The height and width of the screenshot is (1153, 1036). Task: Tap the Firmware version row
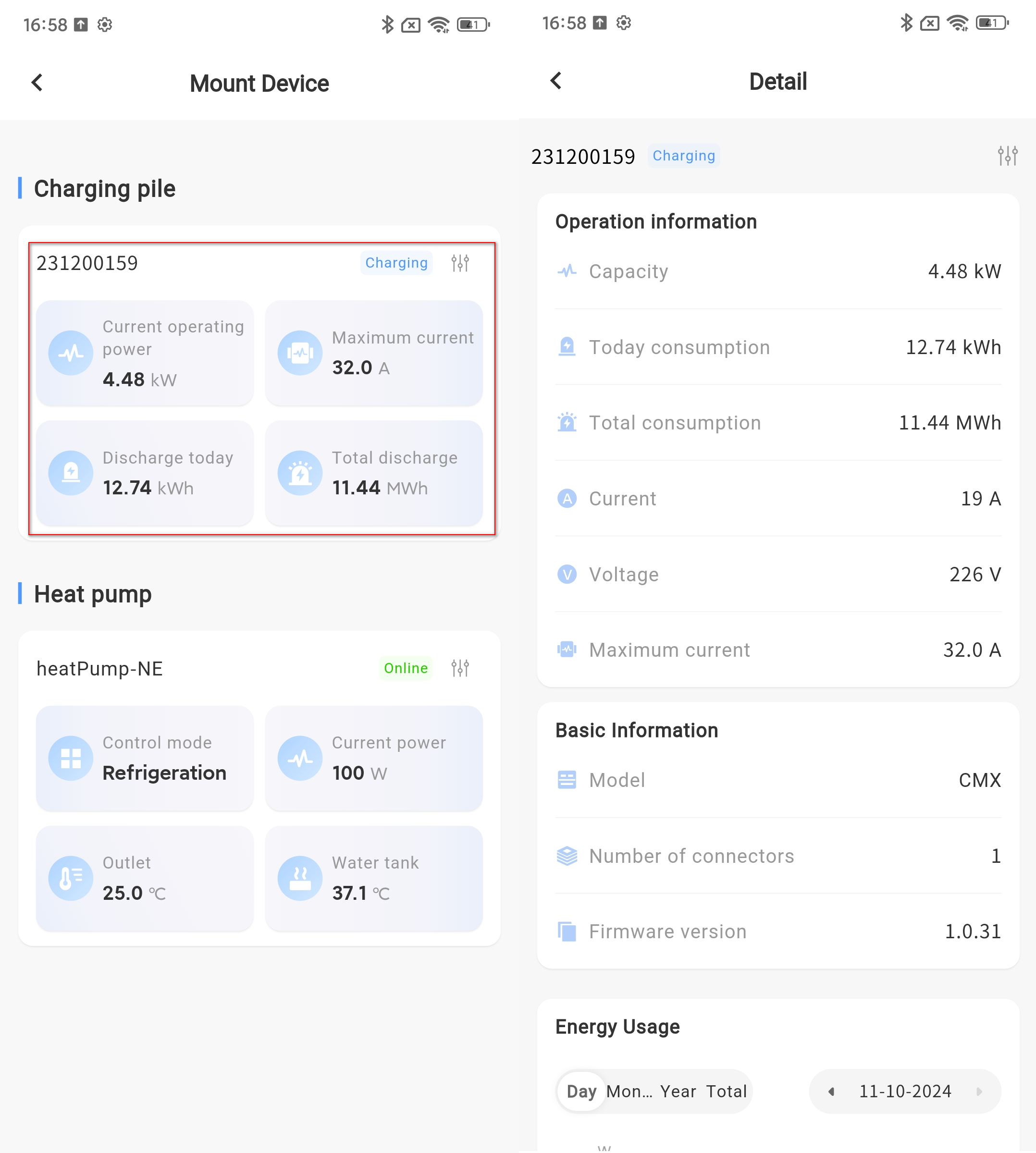[777, 932]
